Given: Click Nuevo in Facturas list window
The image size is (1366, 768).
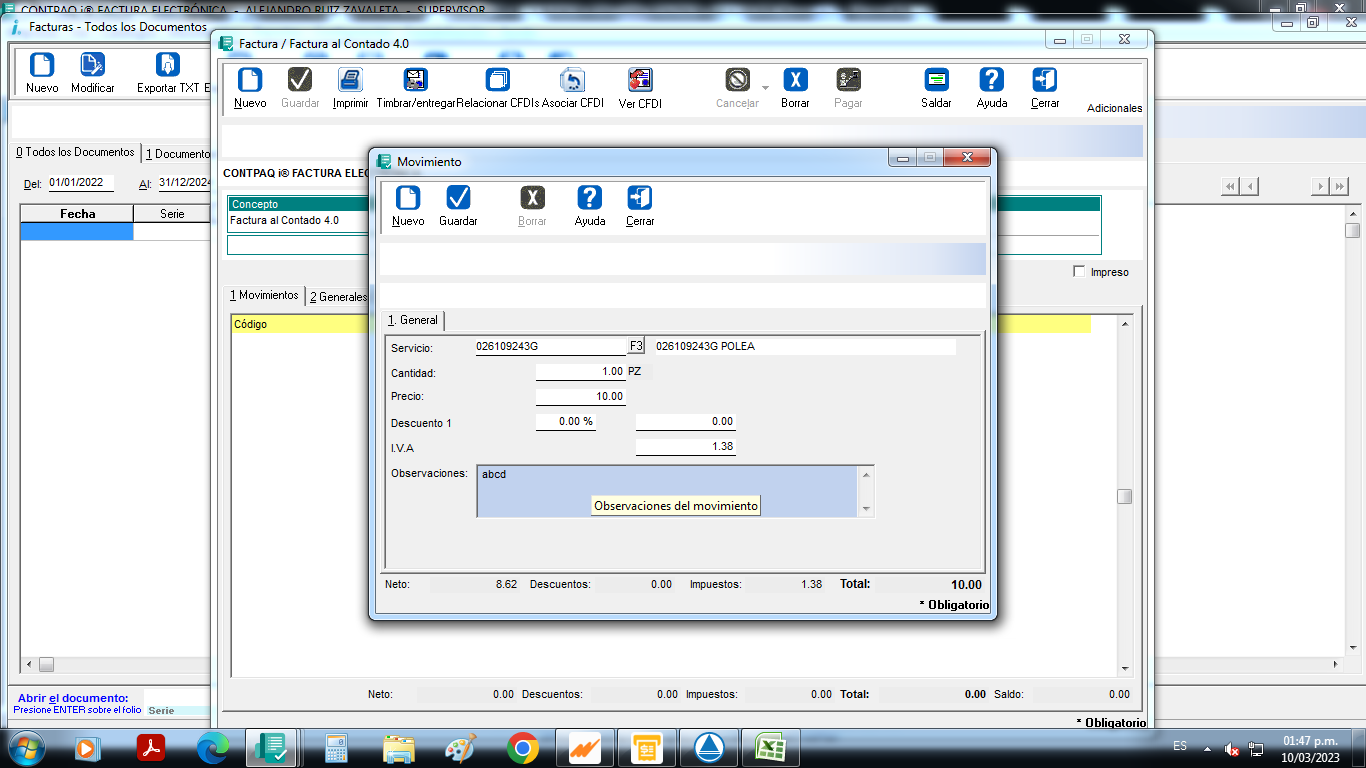Looking at the screenshot, I should click(42, 65).
